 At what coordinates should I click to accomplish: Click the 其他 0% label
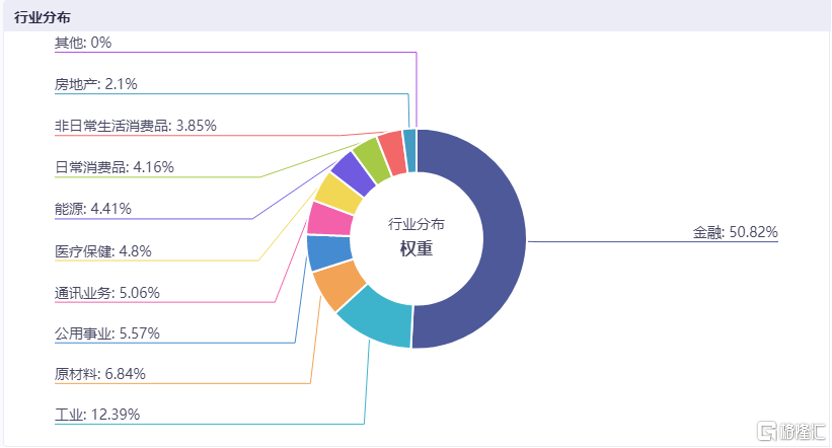pyautogui.click(x=83, y=42)
